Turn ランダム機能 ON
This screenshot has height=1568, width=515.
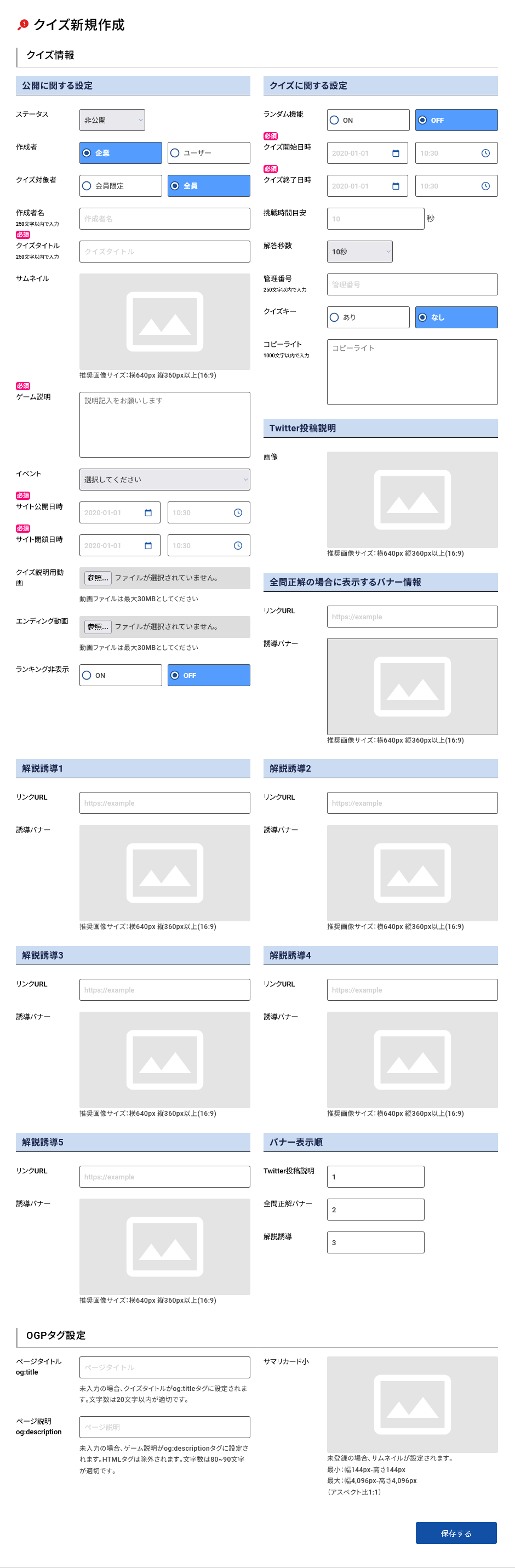click(x=368, y=121)
